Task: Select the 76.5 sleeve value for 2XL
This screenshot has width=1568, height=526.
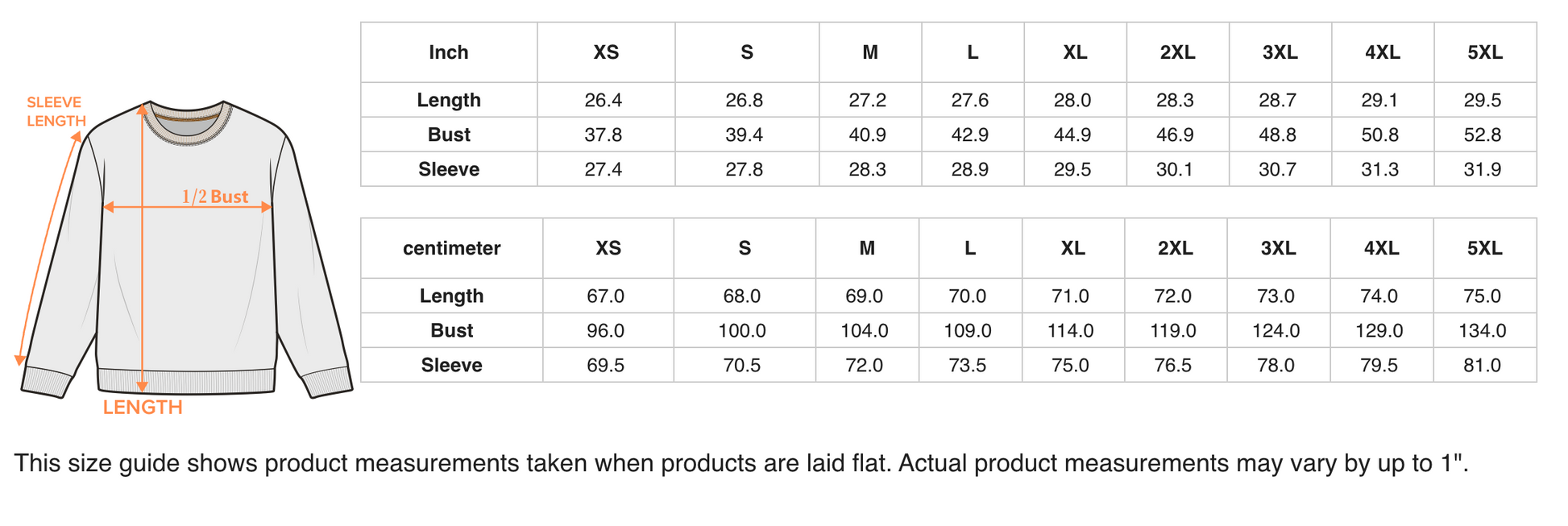Action: coord(1173,365)
